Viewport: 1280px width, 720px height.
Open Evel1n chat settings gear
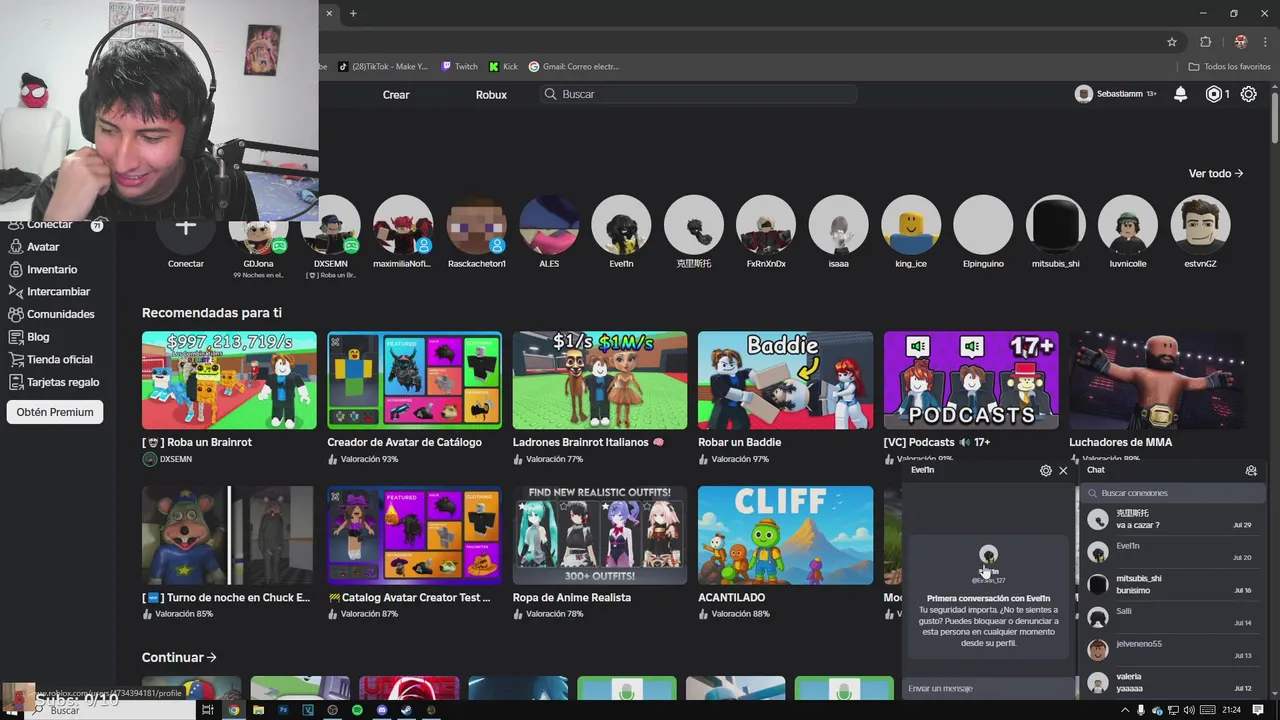click(1046, 470)
